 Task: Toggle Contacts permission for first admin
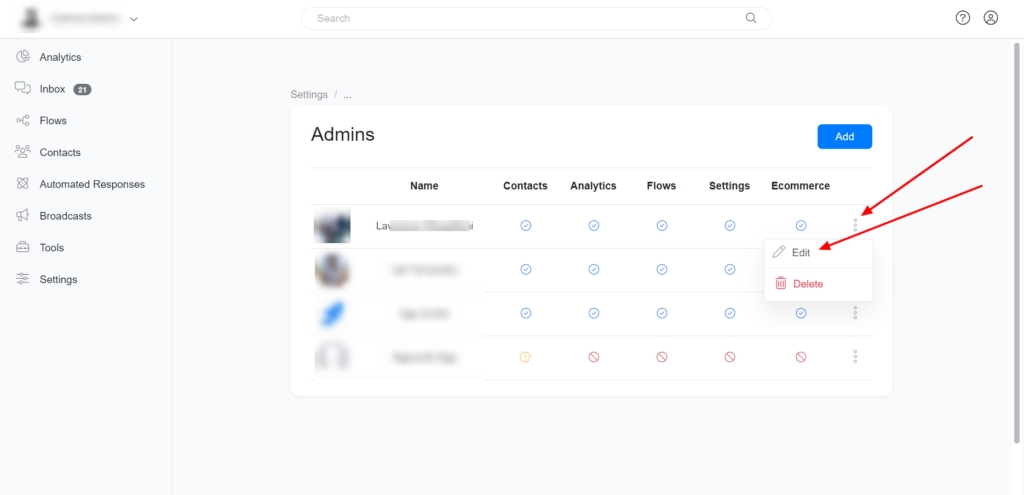(525, 226)
